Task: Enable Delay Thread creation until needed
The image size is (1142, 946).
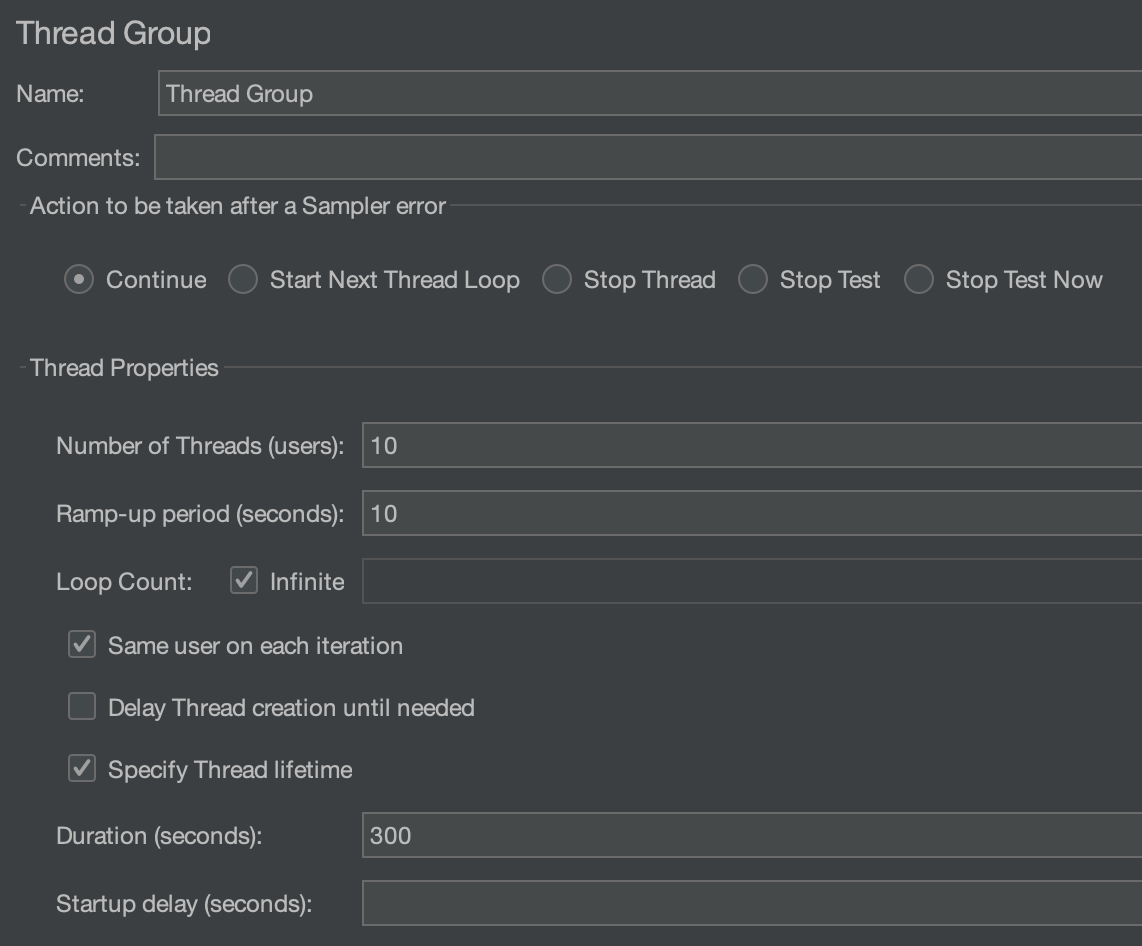Action: (82, 708)
